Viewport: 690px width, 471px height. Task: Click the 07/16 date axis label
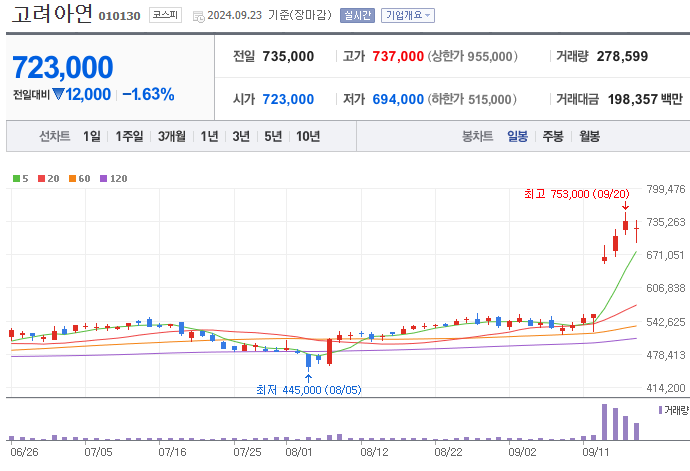coord(172,453)
